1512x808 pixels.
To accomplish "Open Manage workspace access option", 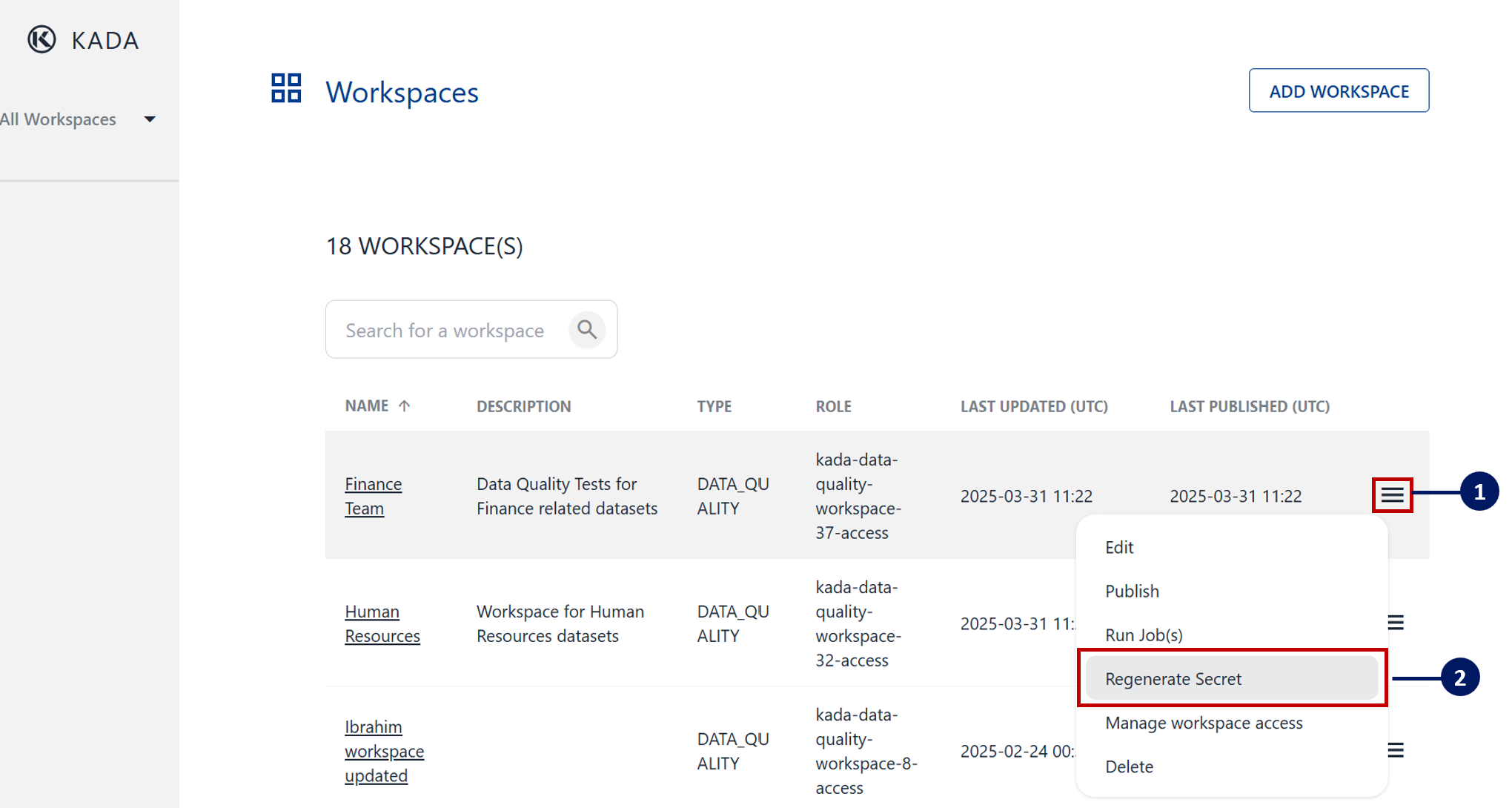I will (1204, 723).
